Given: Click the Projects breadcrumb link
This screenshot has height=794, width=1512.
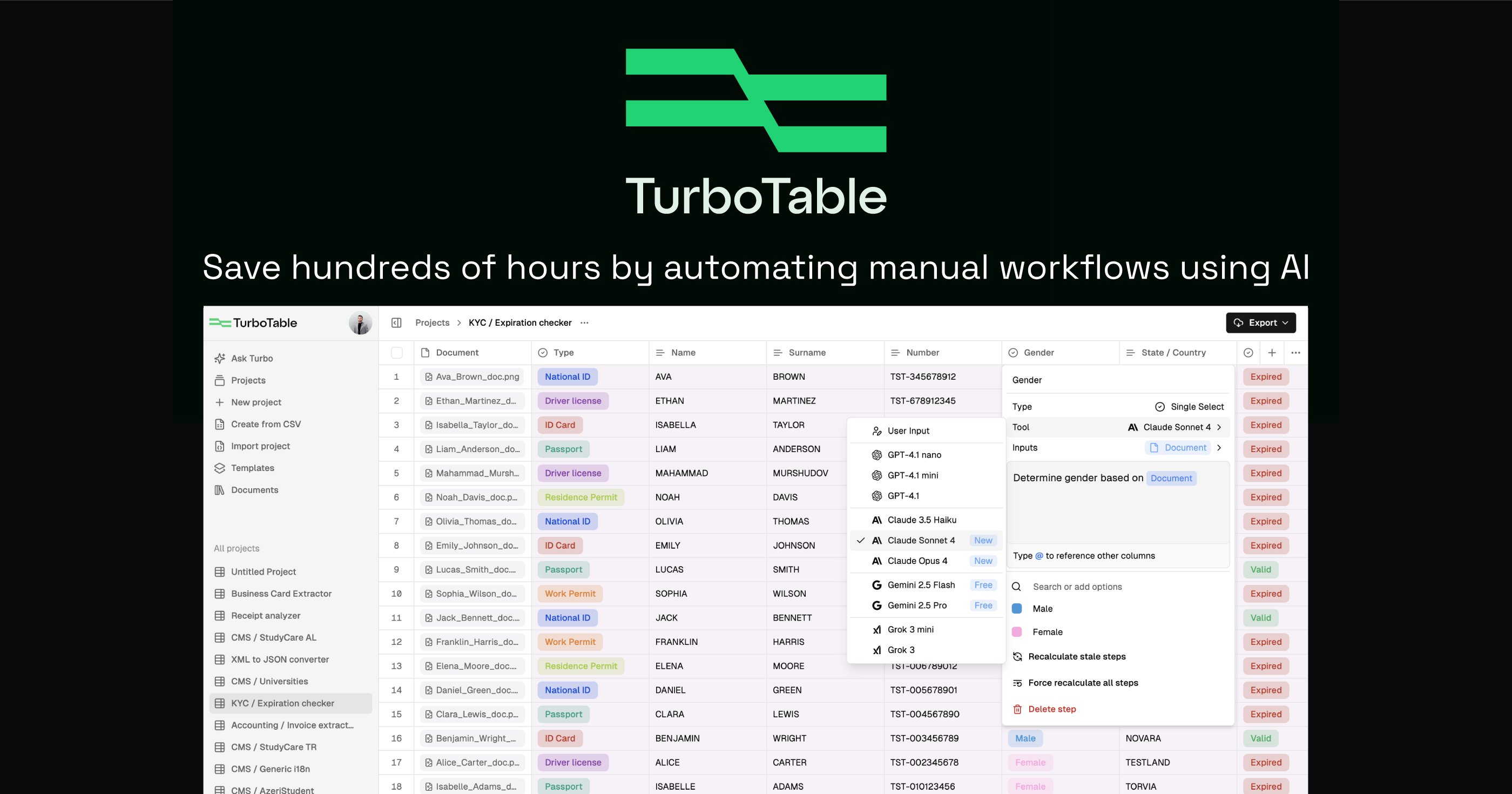Looking at the screenshot, I should pyautogui.click(x=432, y=322).
